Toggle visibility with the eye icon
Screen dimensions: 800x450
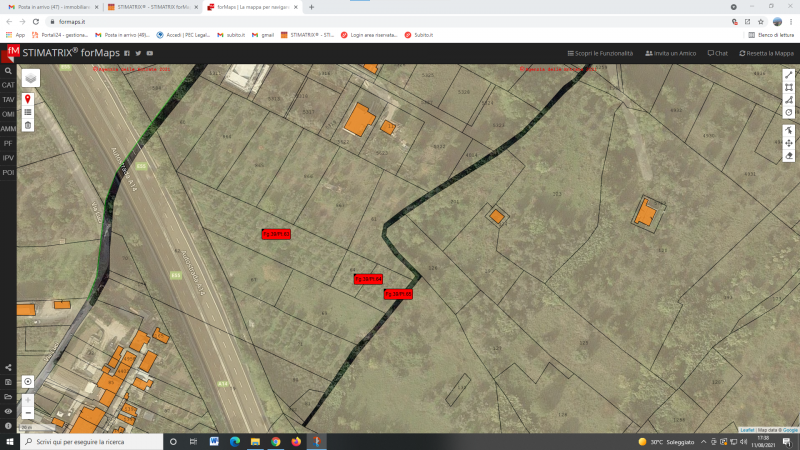[x=8, y=411]
